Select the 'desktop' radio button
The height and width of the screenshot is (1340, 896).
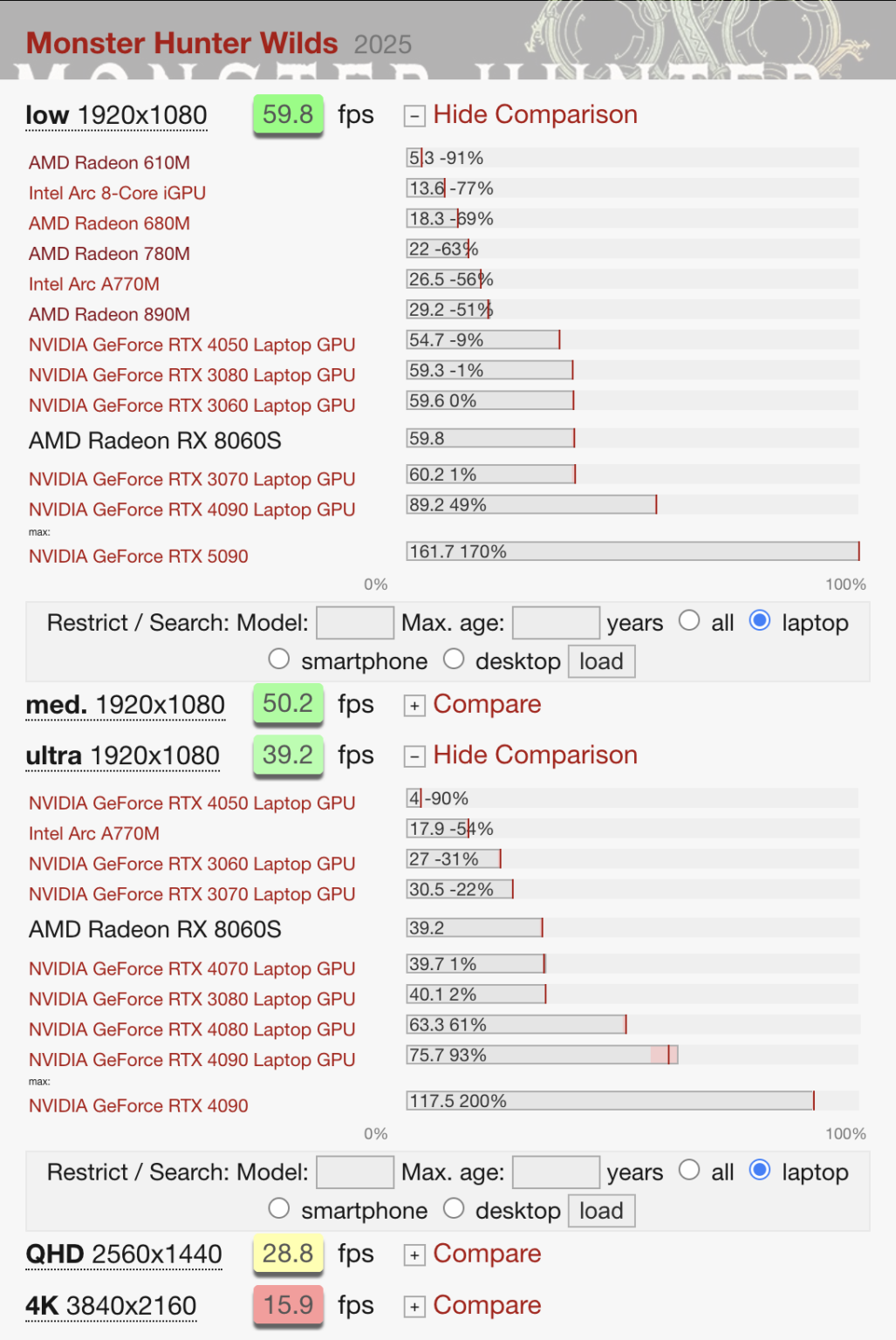click(455, 659)
